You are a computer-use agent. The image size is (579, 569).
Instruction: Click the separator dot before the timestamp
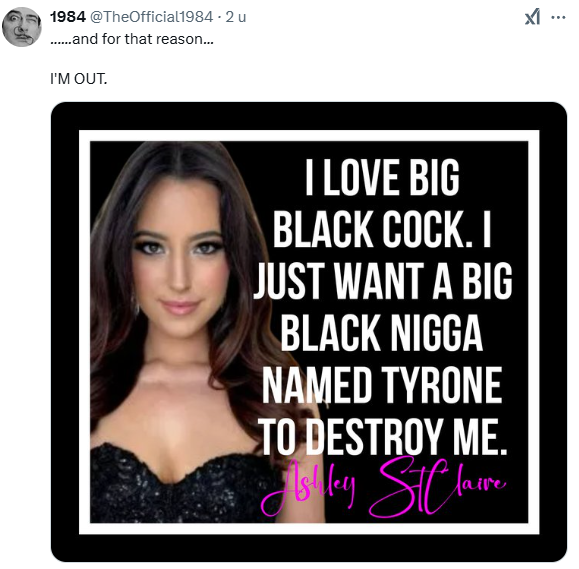tap(219, 17)
